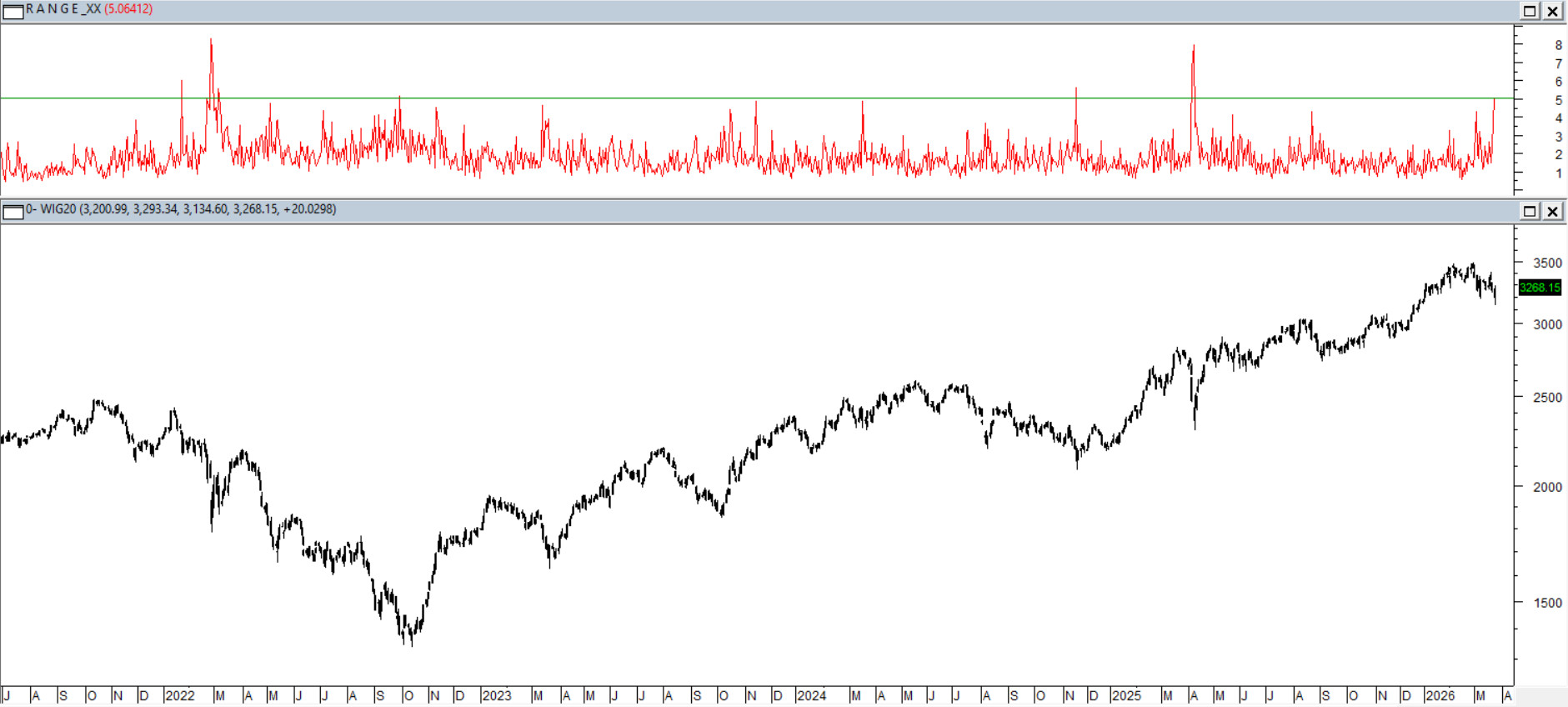Click the WIG20 panel menu icon
The image size is (1568, 707).
13,211
